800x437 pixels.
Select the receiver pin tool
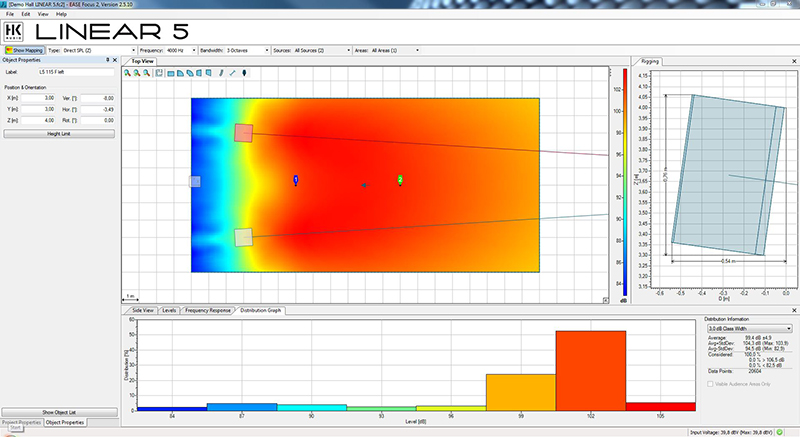point(244,73)
